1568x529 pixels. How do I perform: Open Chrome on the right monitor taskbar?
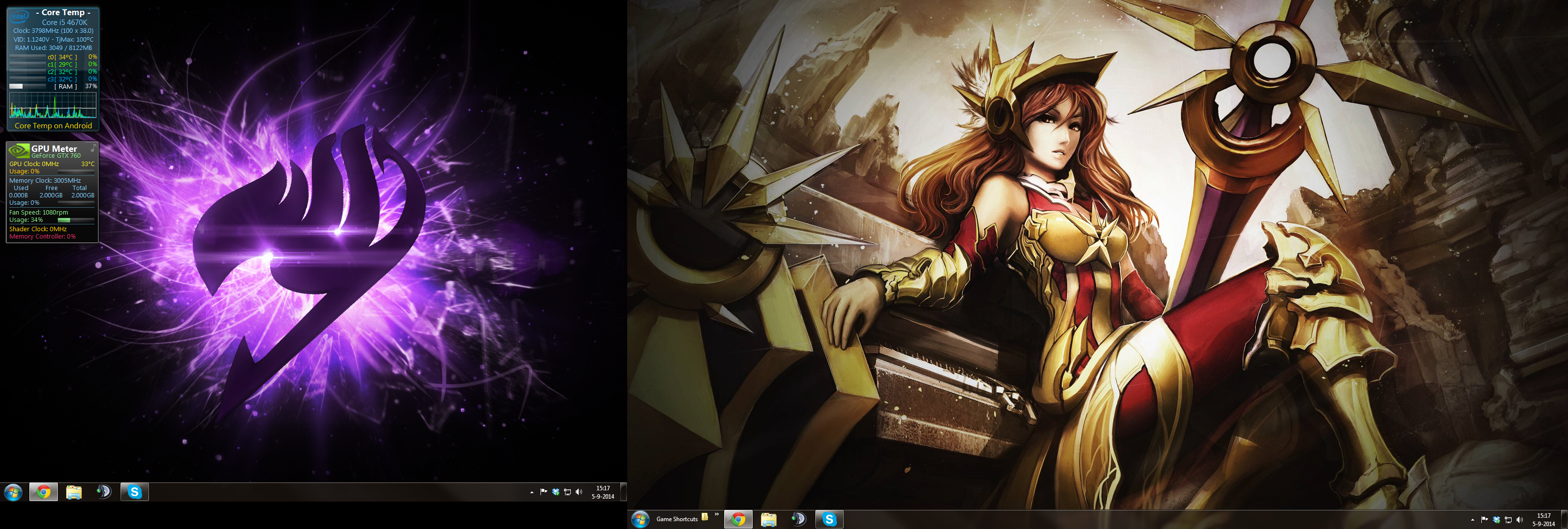click(738, 519)
